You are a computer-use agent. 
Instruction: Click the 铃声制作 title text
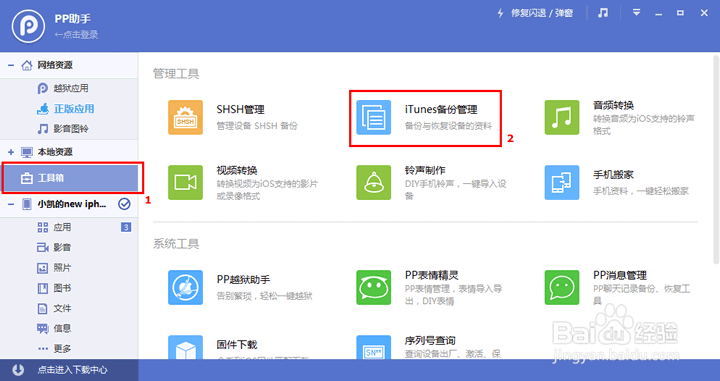[425, 170]
